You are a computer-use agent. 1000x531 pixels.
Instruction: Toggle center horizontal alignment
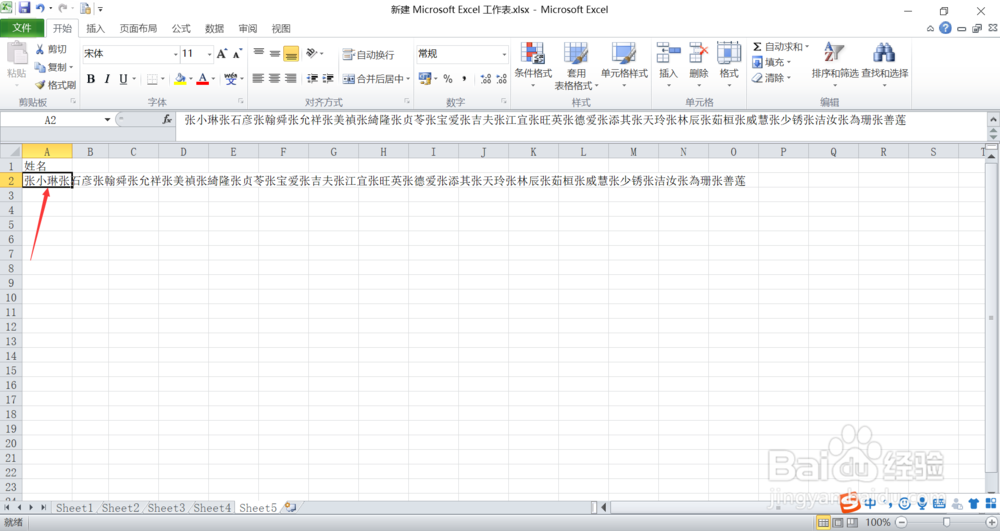(274, 79)
